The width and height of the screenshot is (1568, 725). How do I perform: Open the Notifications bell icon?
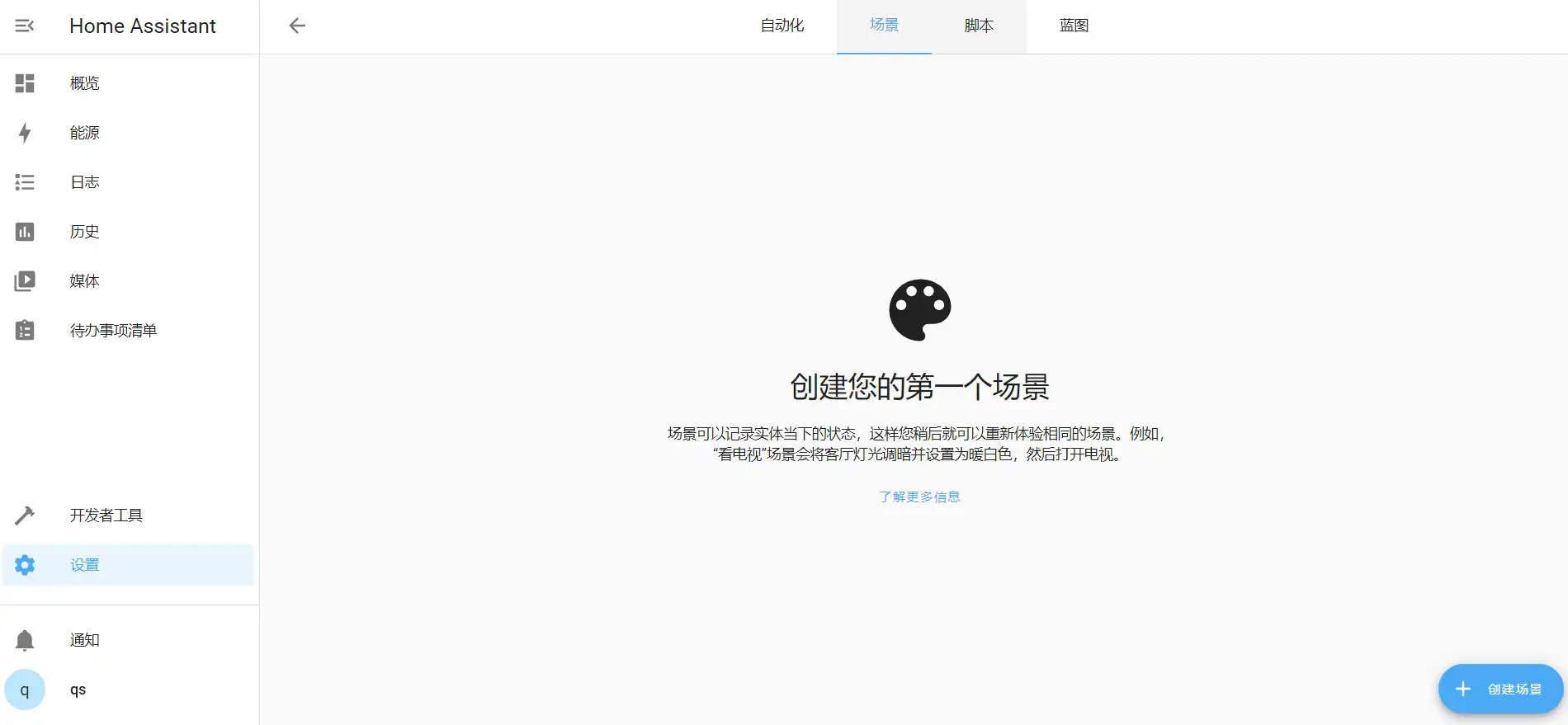click(x=25, y=640)
